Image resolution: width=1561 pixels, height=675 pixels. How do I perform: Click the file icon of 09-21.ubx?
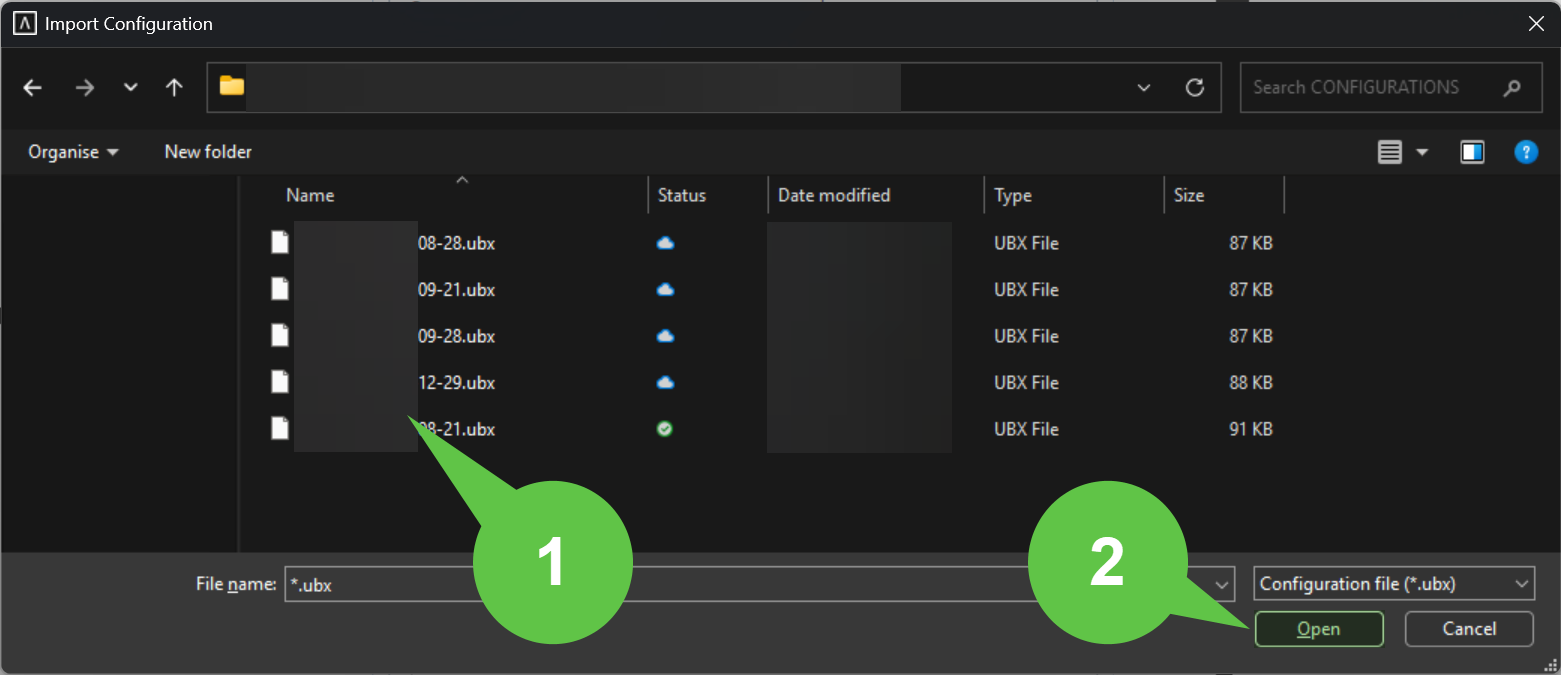click(x=280, y=289)
